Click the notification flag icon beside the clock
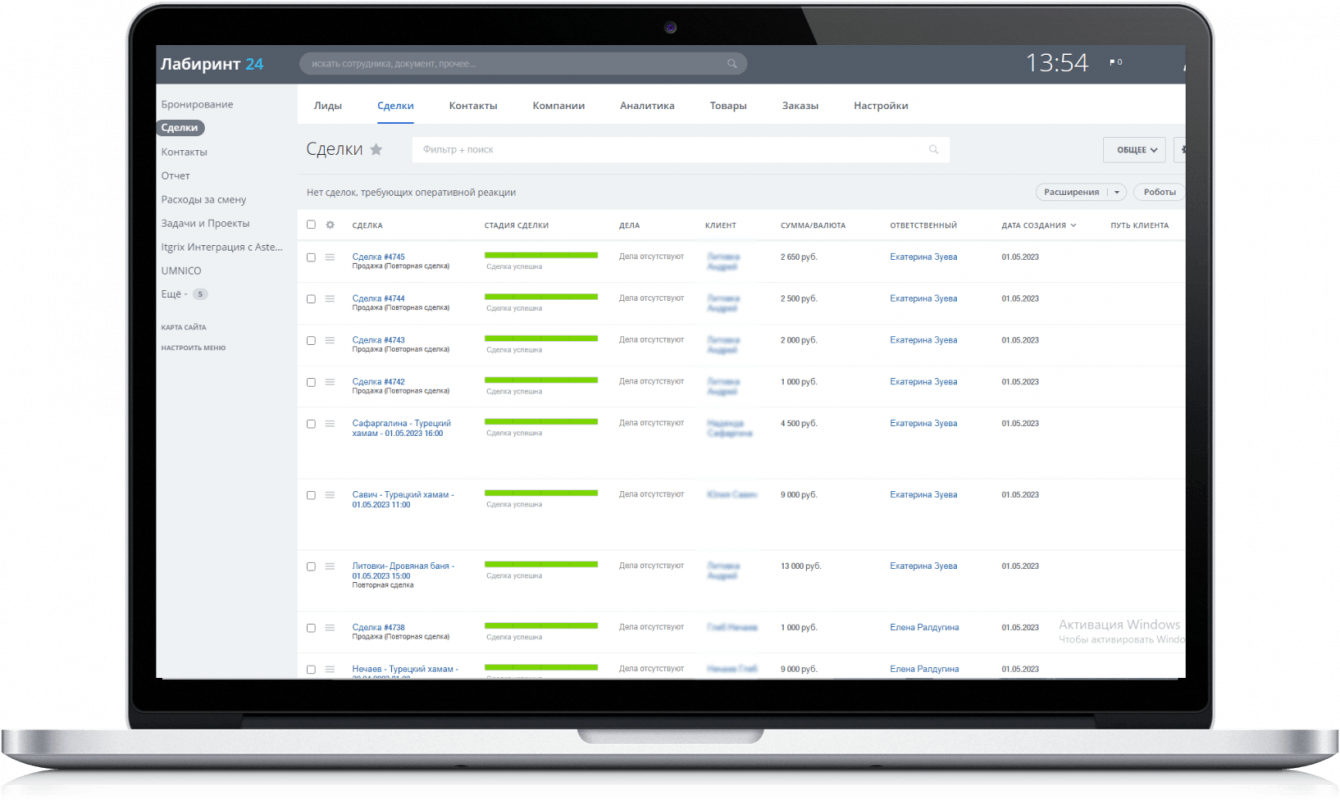 [x=1112, y=63]
